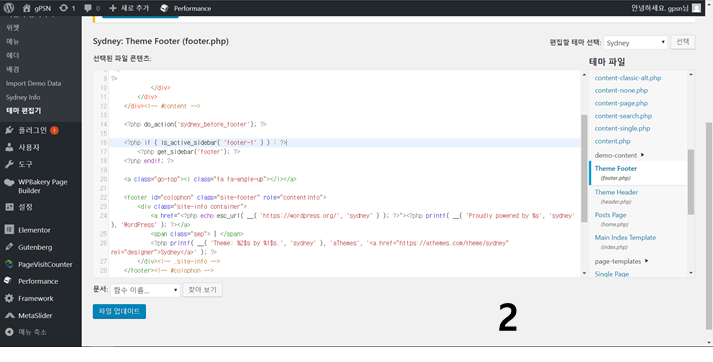
Task: Open content-none.php file
Action: (x=621, y=90)
